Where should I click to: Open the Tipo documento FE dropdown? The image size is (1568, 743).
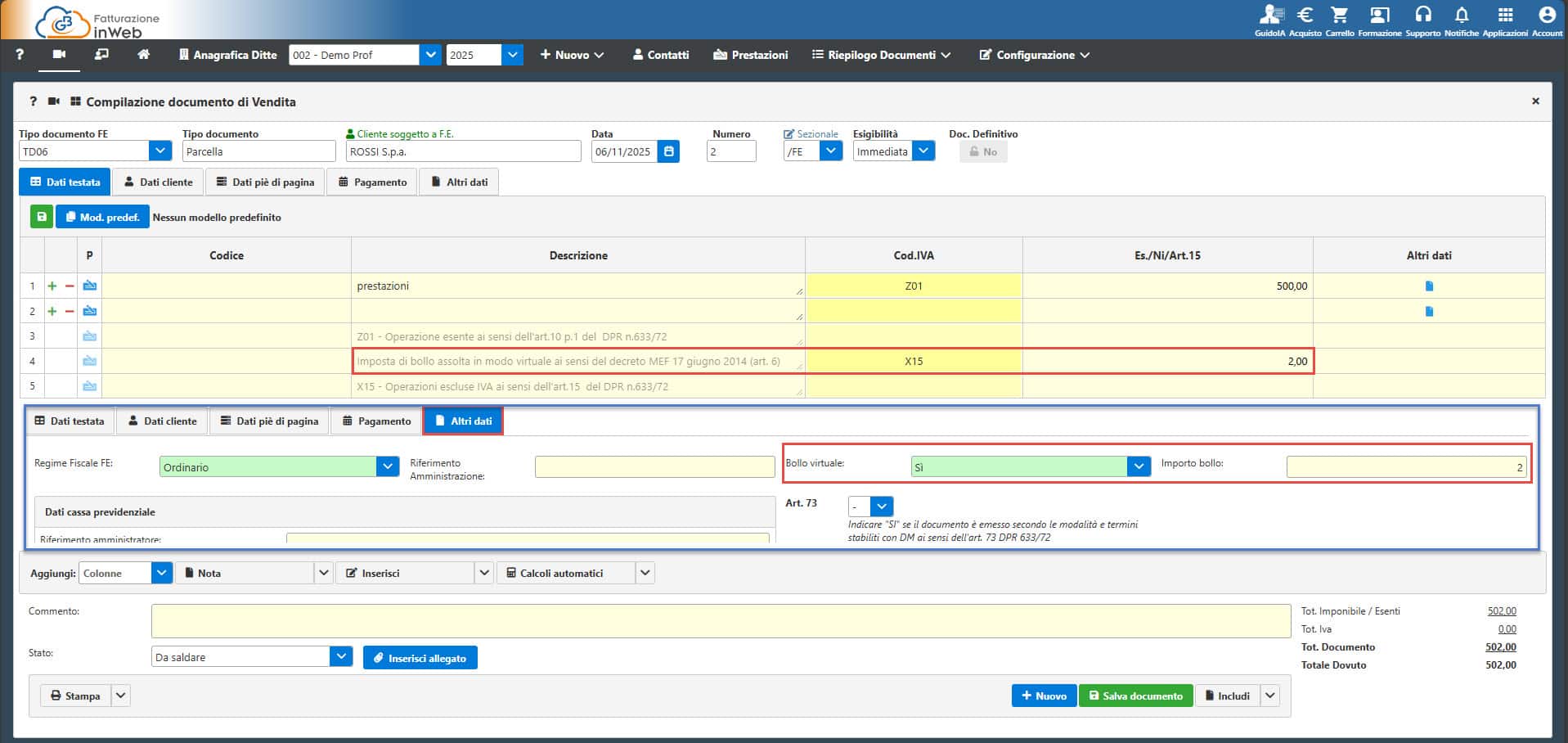point(160,151)
